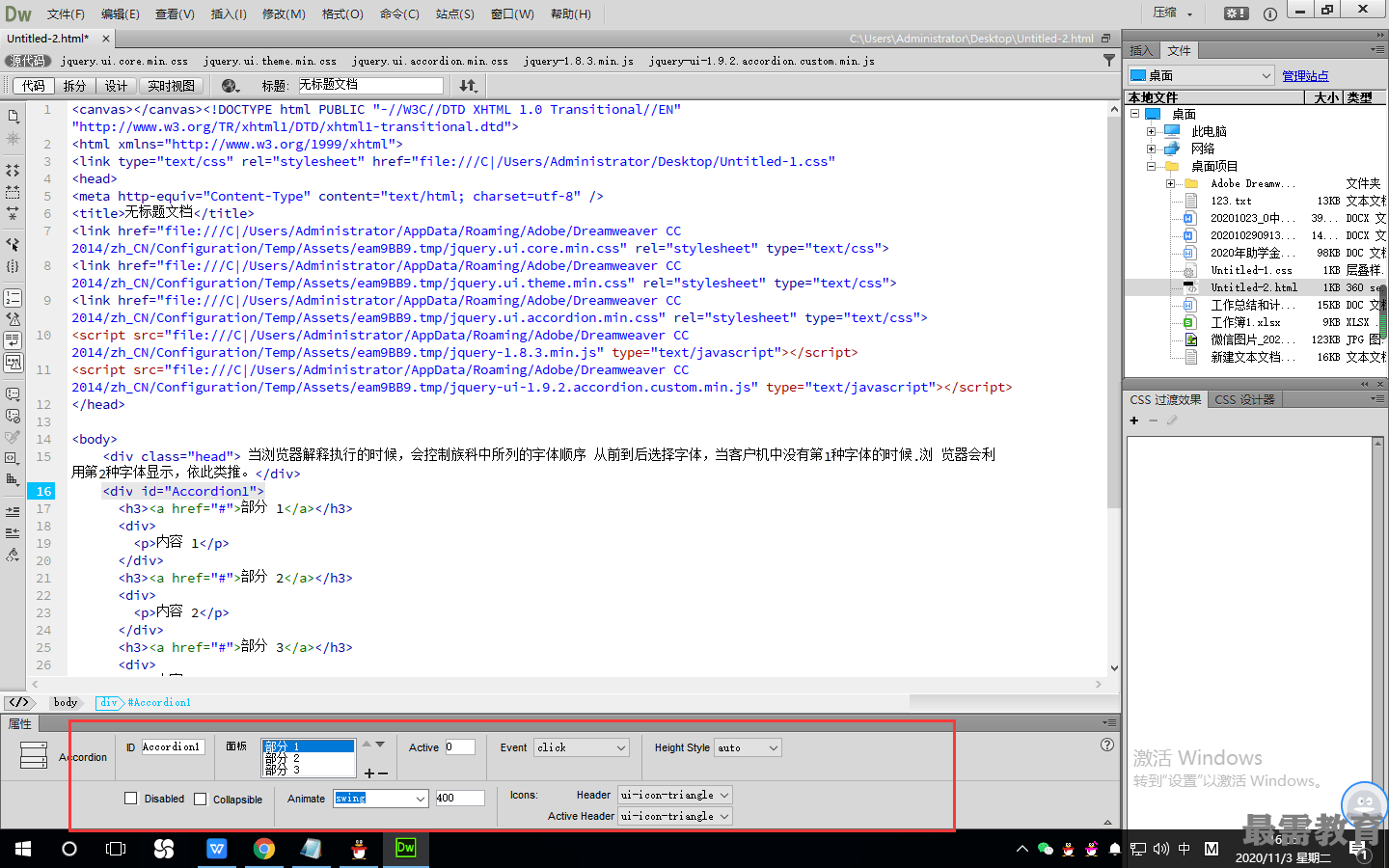1389x868 pixels.
Task: Move panel down with the down arrow
Action: point(380,745)
